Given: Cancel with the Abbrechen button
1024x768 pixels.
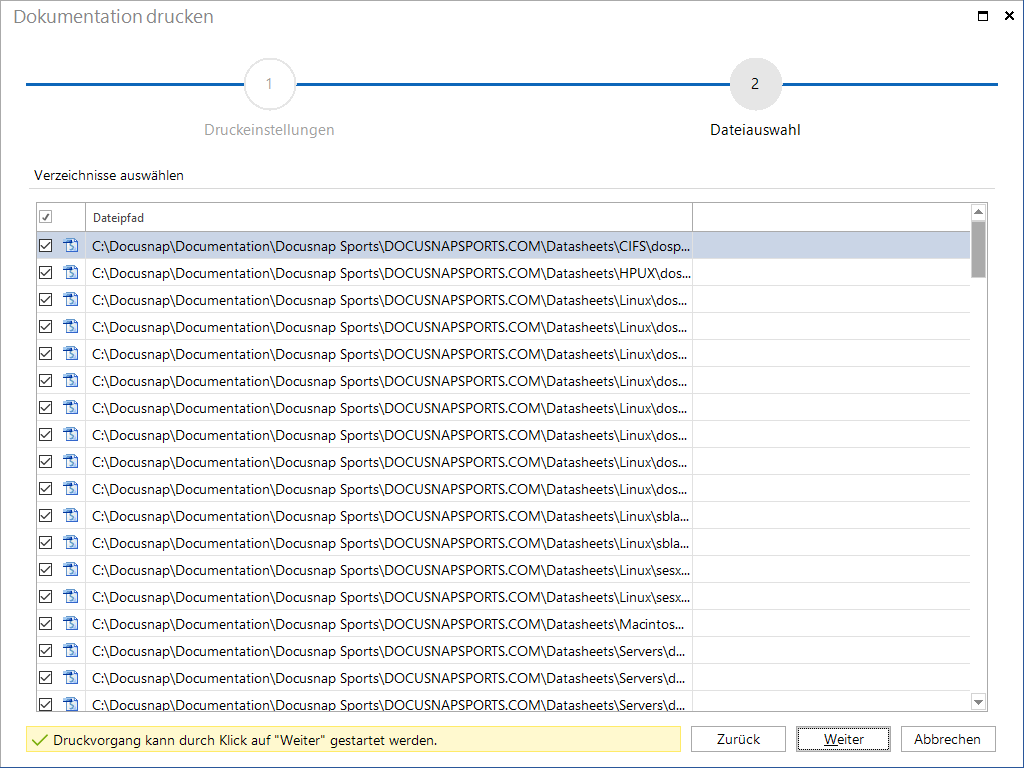Looking at the screenshot, I should click(948, 739).
